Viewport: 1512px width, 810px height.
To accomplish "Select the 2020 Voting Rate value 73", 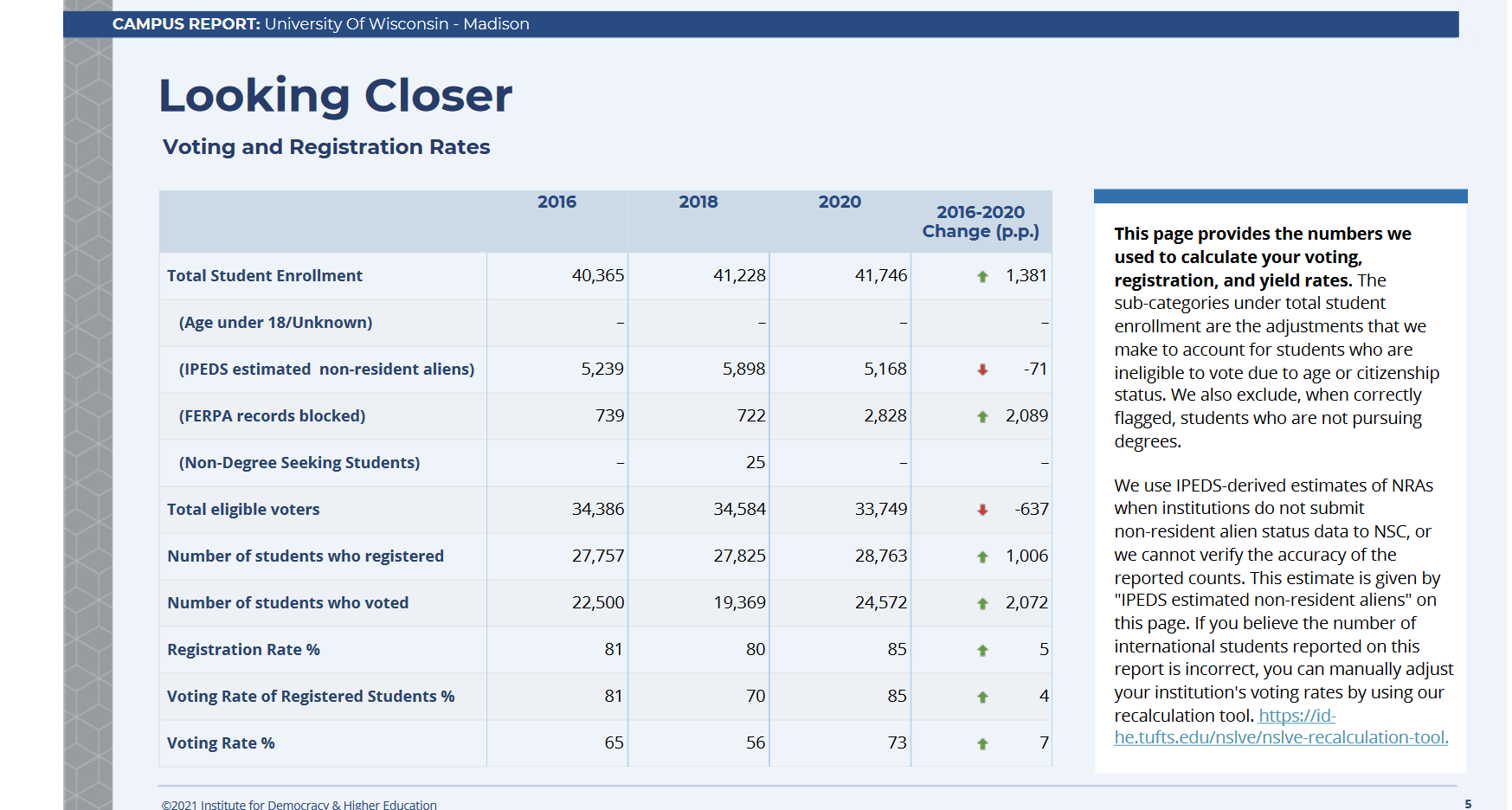I will [897, 742].
